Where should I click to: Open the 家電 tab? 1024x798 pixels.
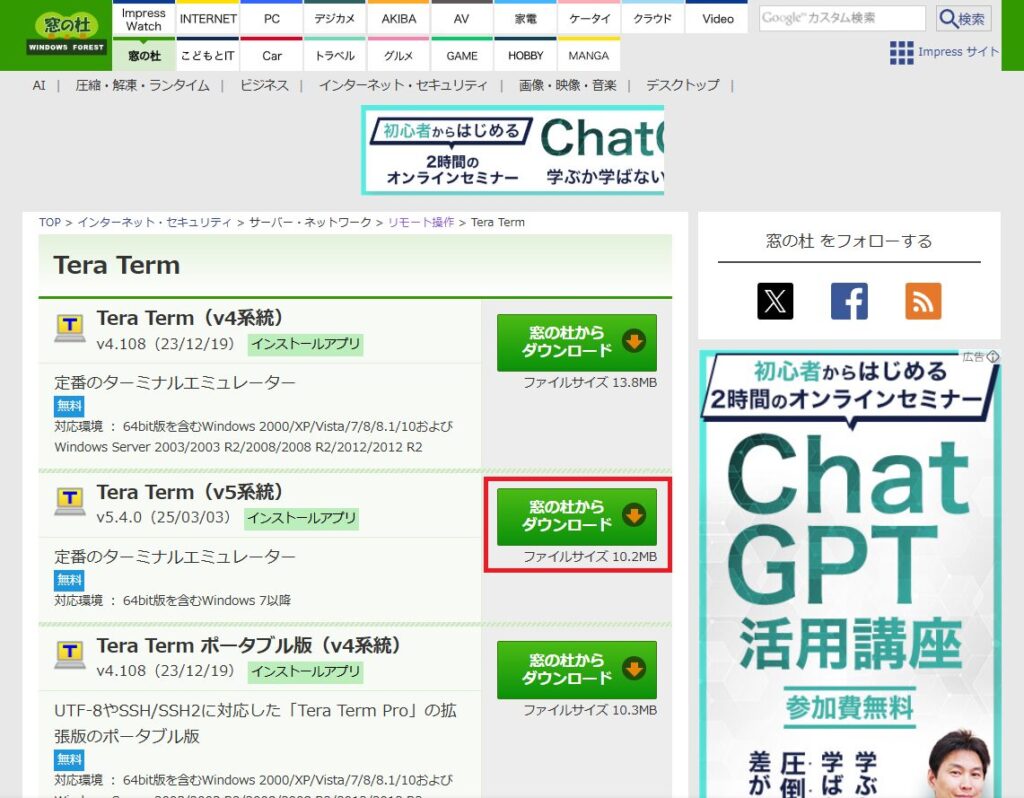[525, 18]
